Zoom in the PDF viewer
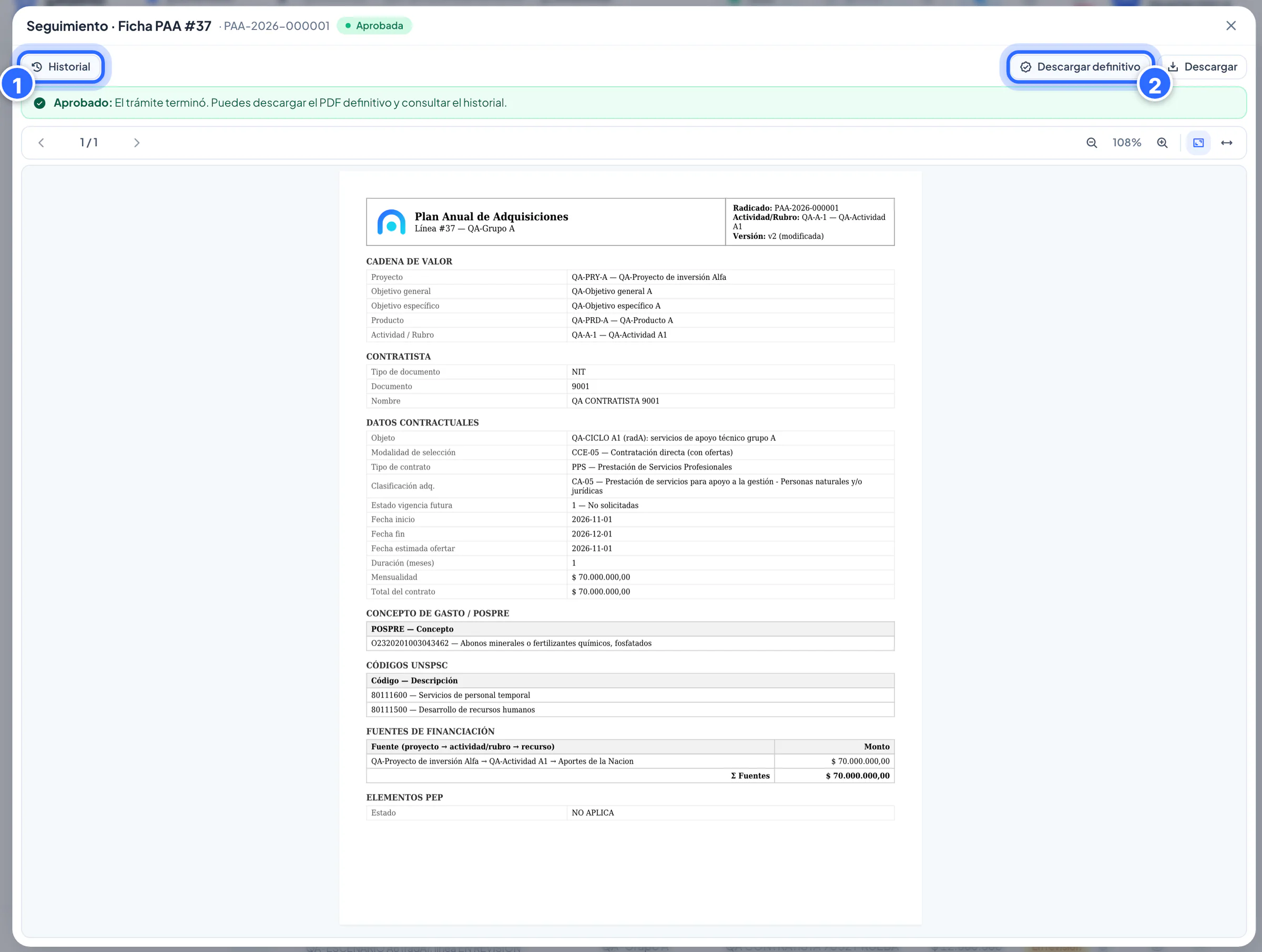The height and width of the screenshot is (952, 1262). coord(1162,143)
